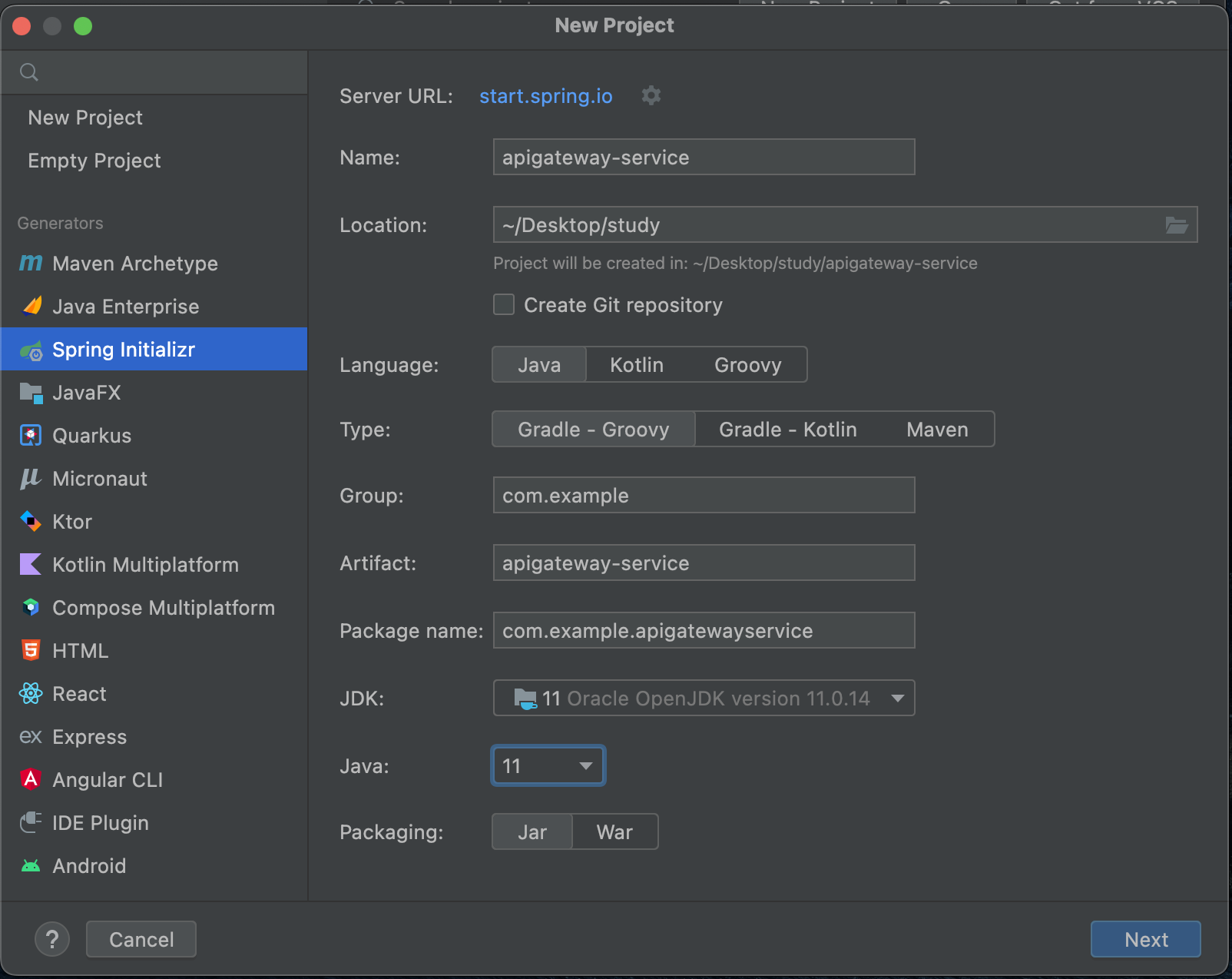1232x979 pixels.
Task: Select the Ktor label
Action: 72,522
